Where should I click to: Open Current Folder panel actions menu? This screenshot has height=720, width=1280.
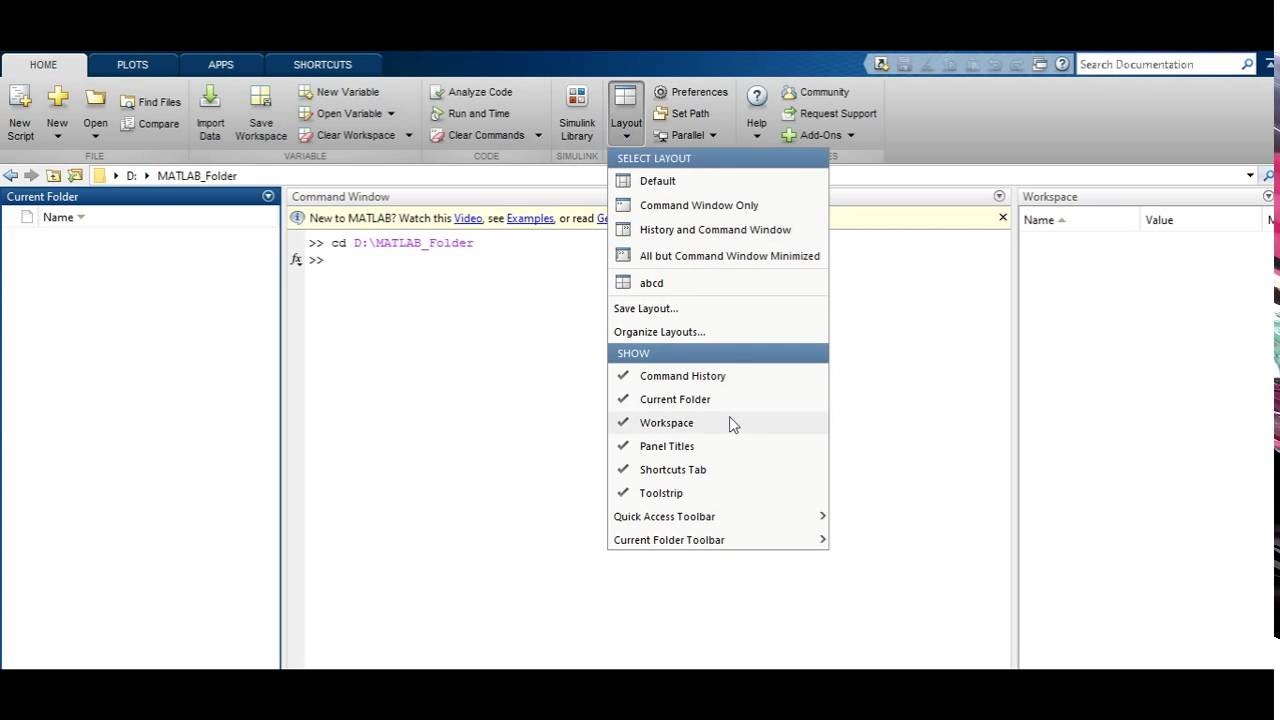point(268,196)
